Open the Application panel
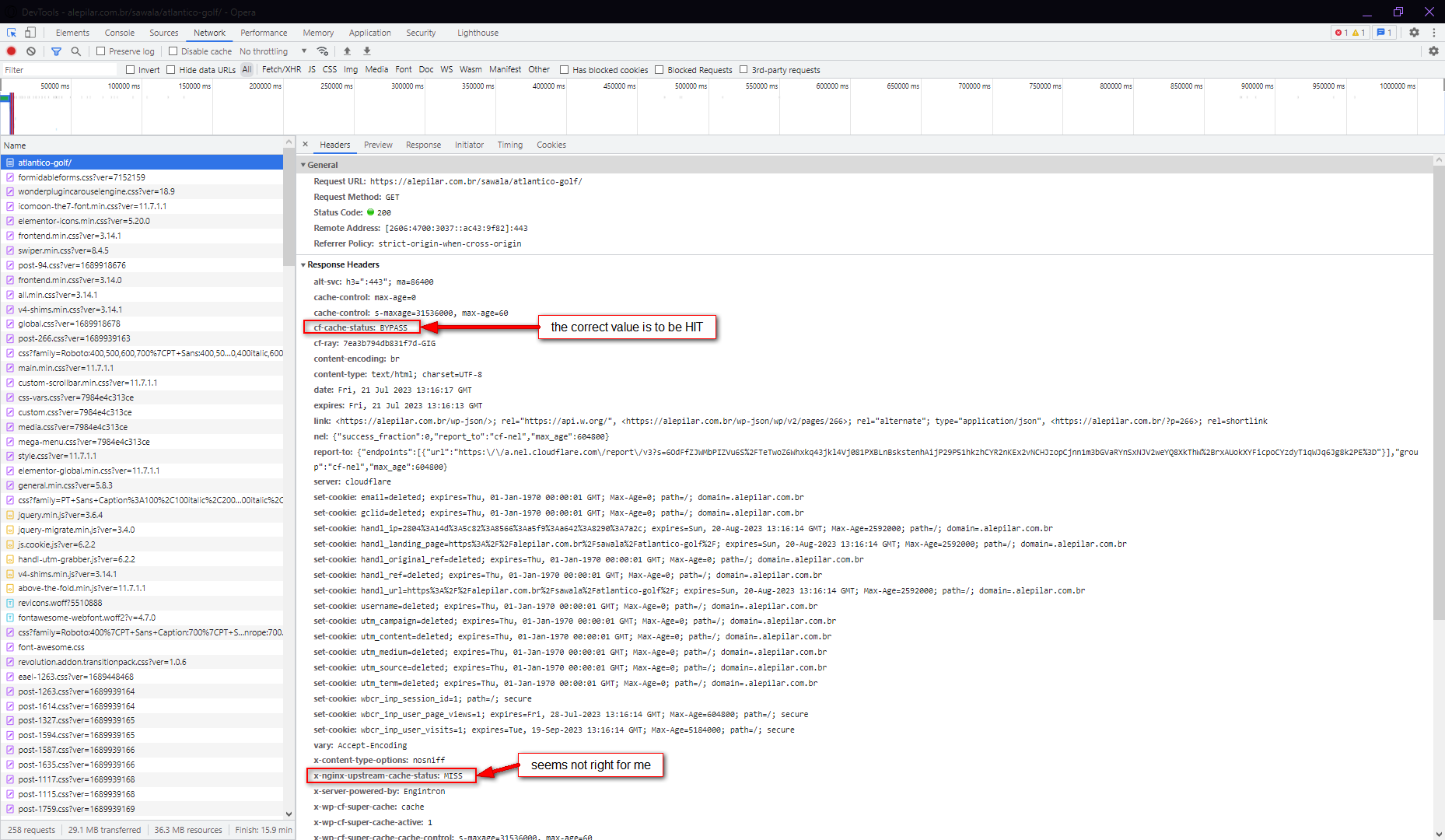Screen dimensions: 1445x840 coord(370,33)
